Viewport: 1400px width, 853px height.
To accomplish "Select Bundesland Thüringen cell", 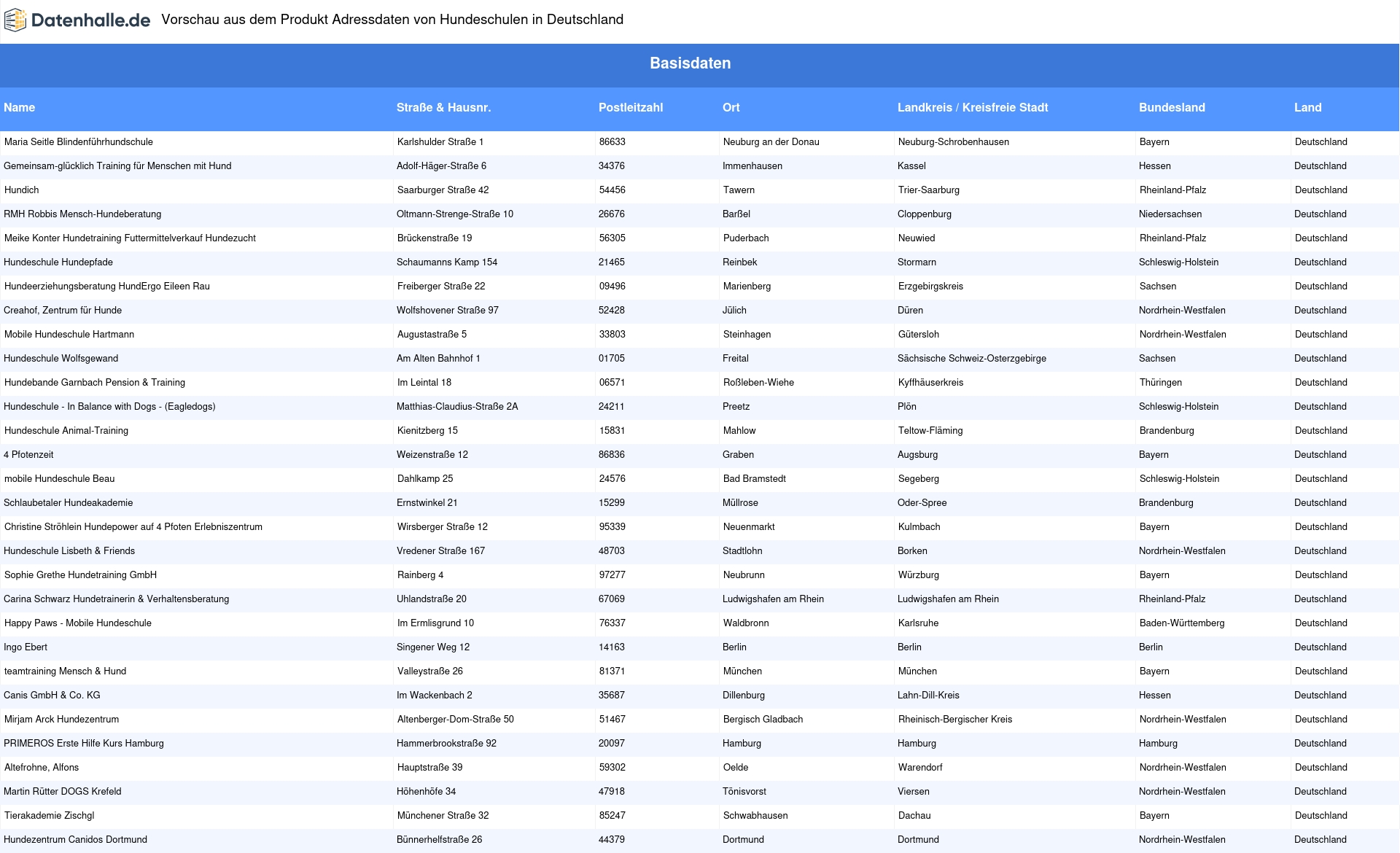I will point(1161,383).
